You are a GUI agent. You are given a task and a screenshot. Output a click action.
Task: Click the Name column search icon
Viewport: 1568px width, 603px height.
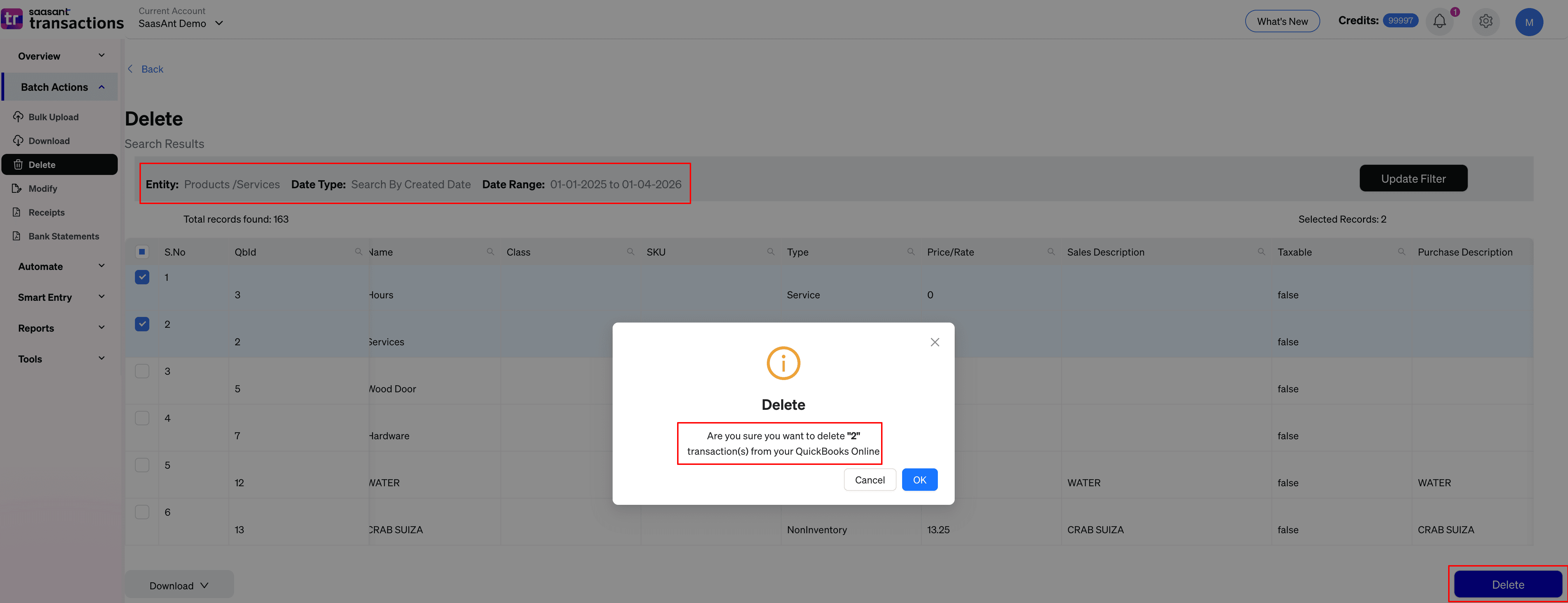[x=490, y=252]
